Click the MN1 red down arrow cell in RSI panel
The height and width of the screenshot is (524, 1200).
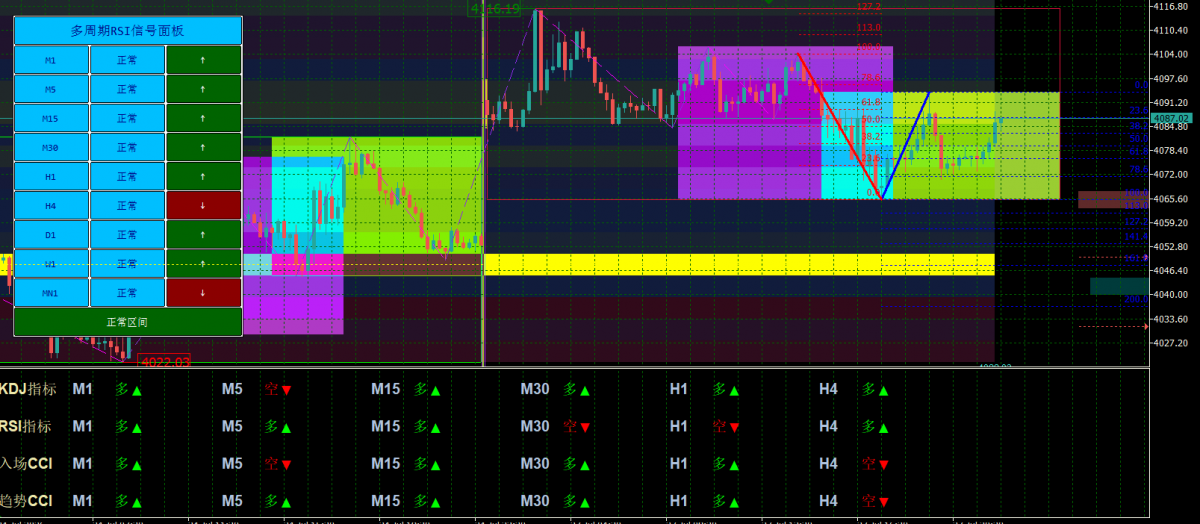[x=203, y=293]
